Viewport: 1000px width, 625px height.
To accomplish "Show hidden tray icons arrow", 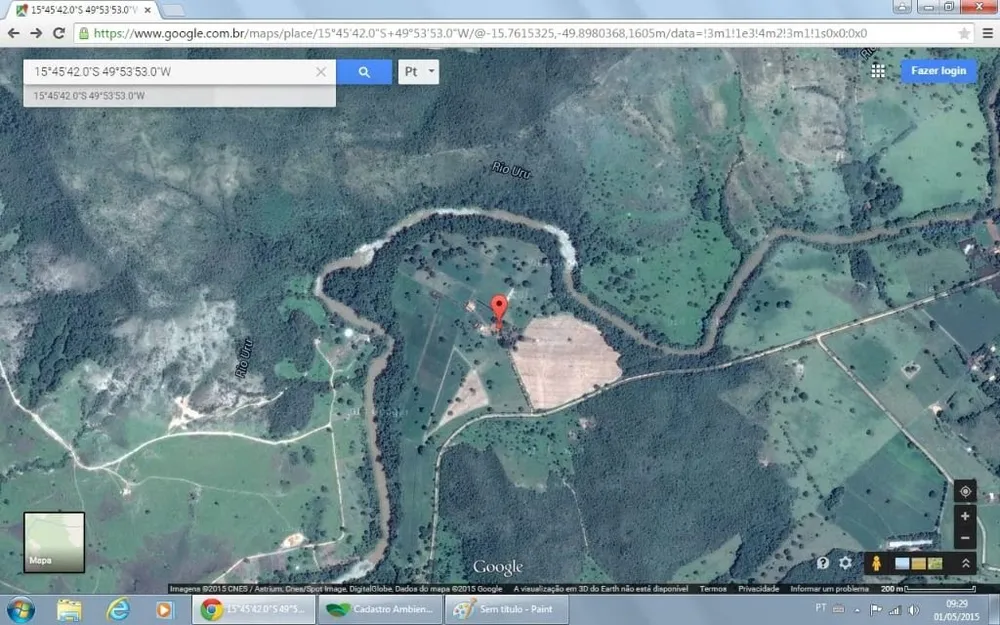I will [857, 610].
